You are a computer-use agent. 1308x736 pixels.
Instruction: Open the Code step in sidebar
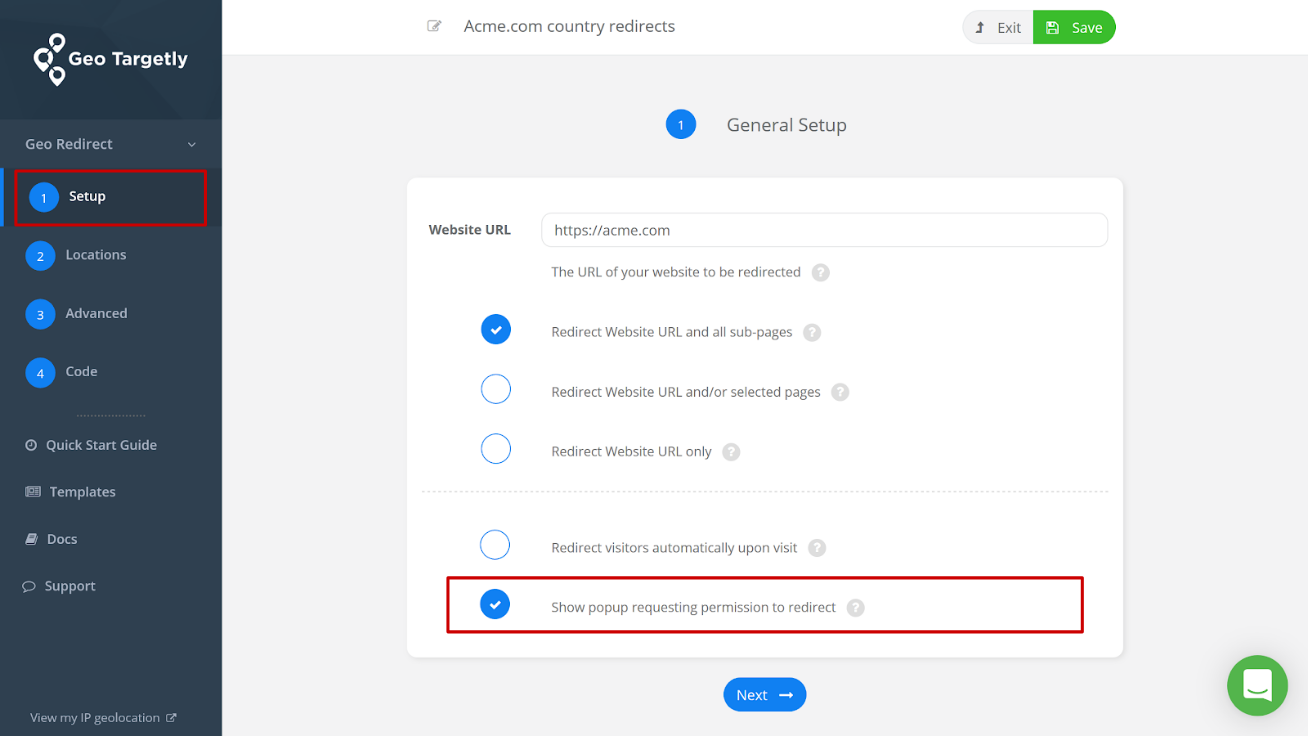[x=81, y=371]
